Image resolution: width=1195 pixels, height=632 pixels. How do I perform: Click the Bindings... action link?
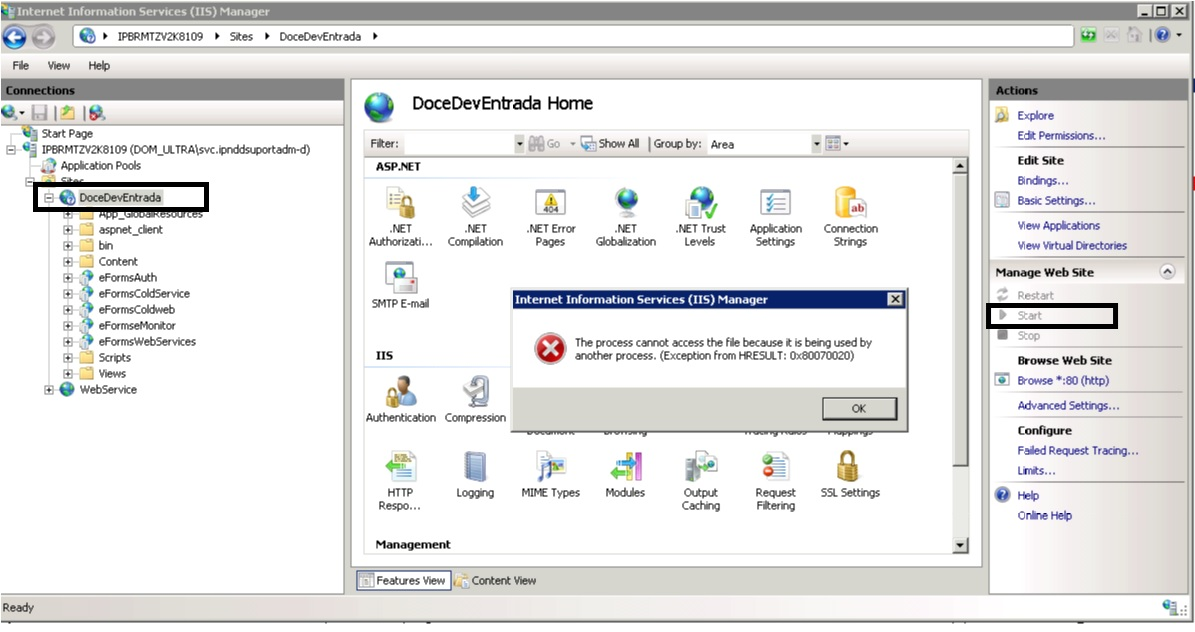coord(1042,181)
